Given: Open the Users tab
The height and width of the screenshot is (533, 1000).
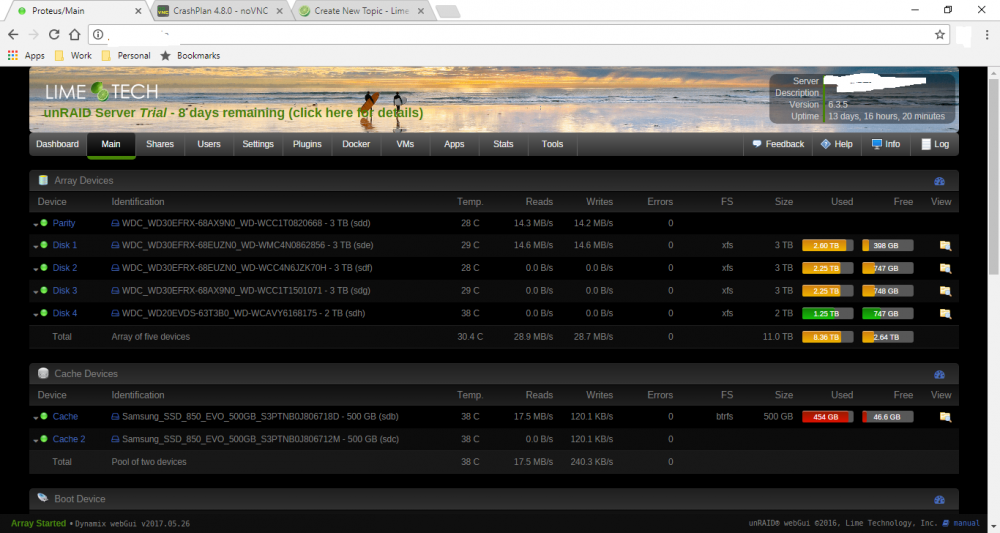Looking at the screenshot, I should point(209,144).
